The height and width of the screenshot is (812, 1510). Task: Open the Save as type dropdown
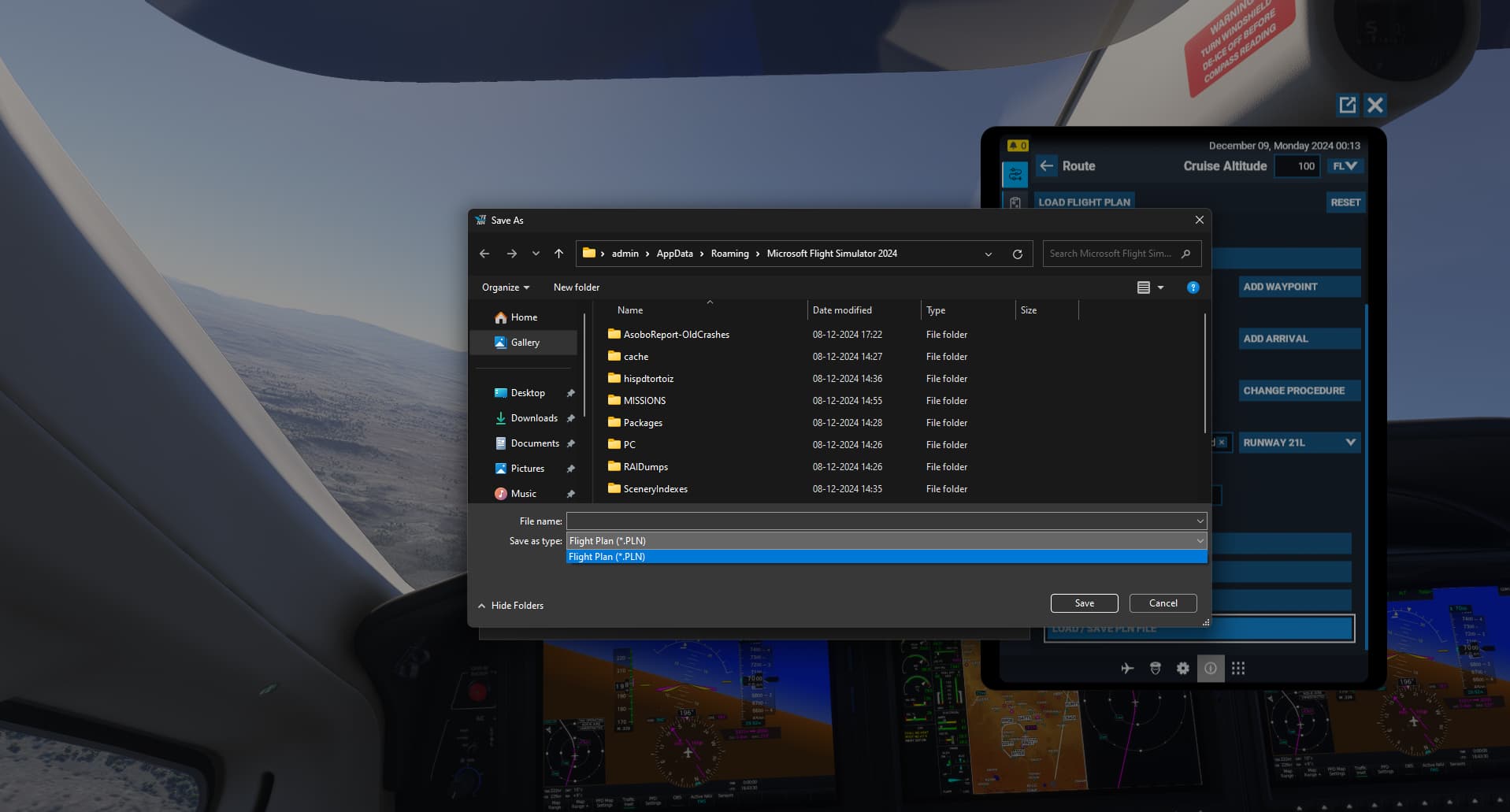tap(1198, 541)
